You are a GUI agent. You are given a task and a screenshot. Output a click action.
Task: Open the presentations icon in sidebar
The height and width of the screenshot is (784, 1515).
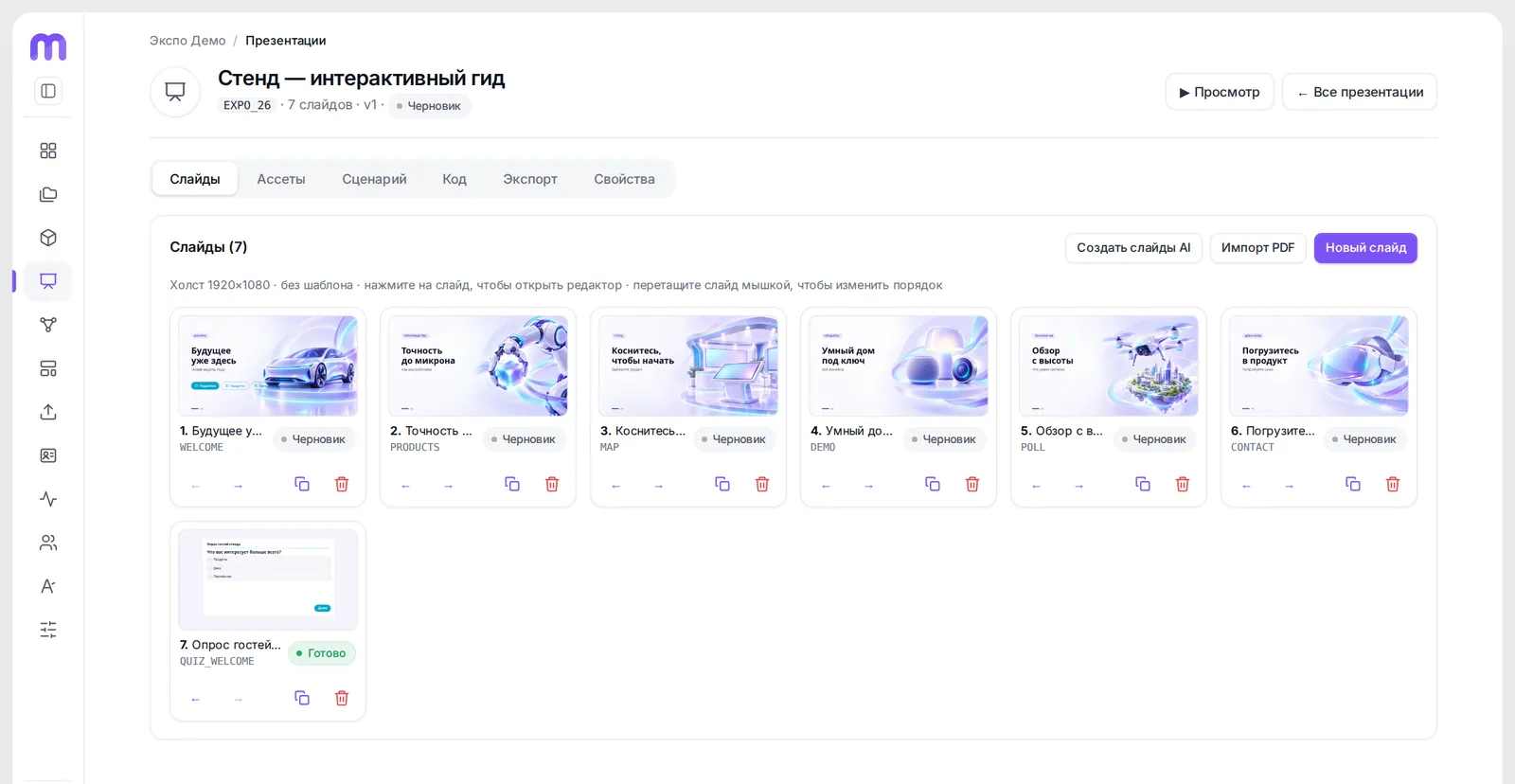tap(48, 281)
